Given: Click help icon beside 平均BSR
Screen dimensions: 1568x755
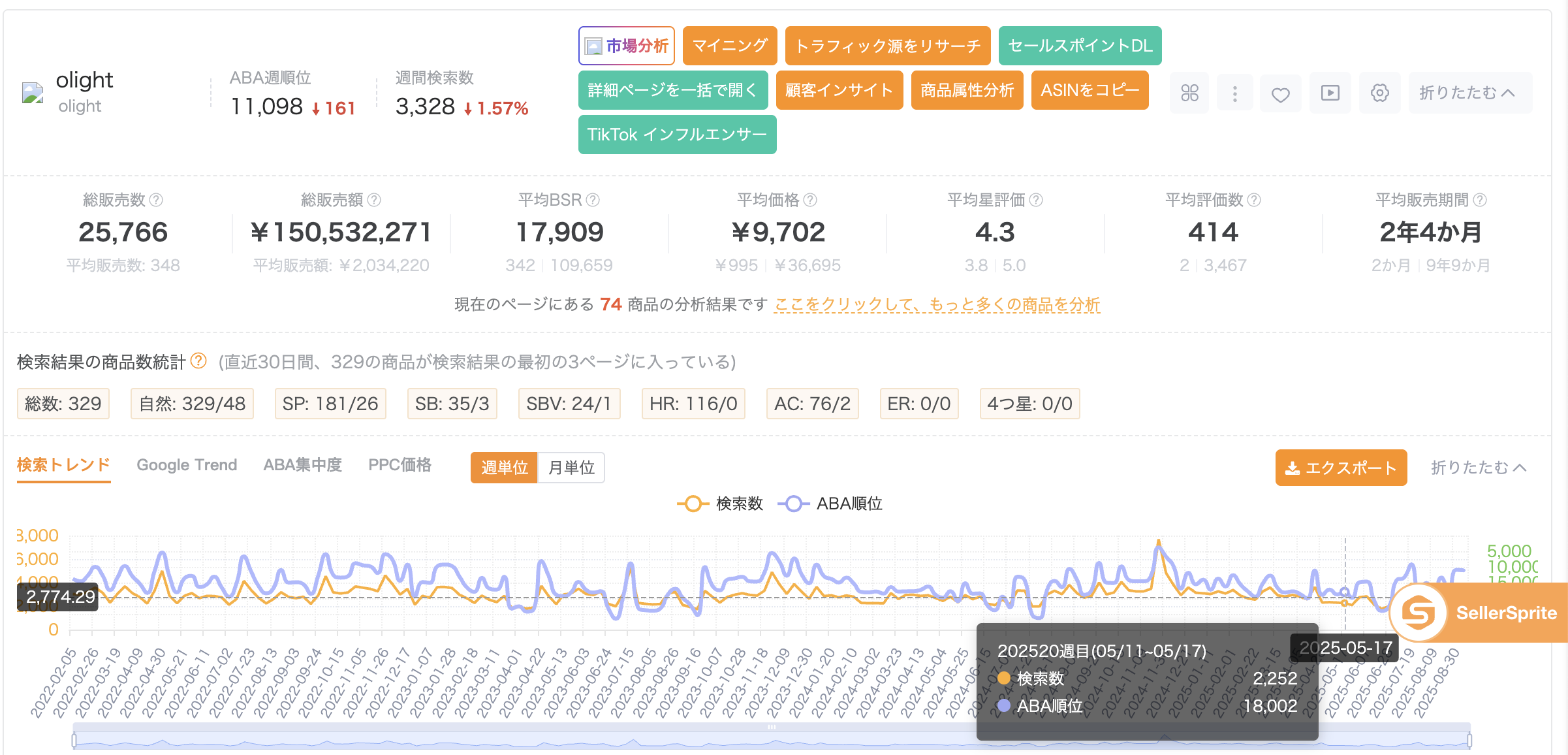Looking at the screenshot, I should point(593,200).
